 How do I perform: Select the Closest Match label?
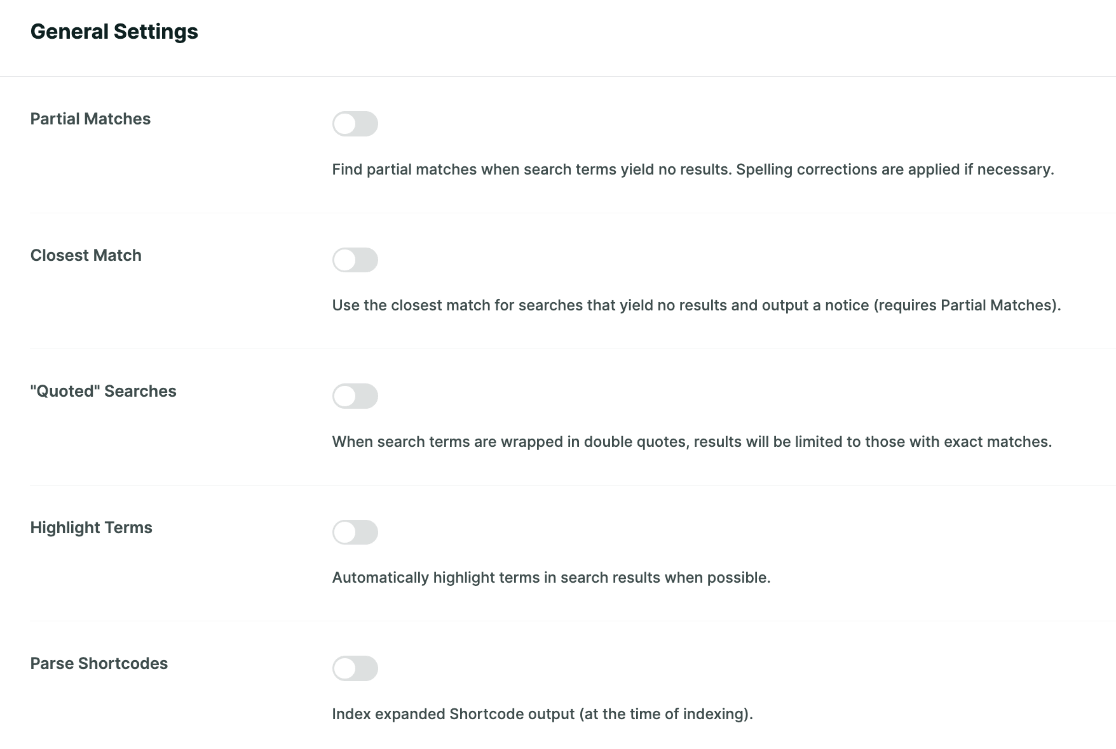coord(85,254)
